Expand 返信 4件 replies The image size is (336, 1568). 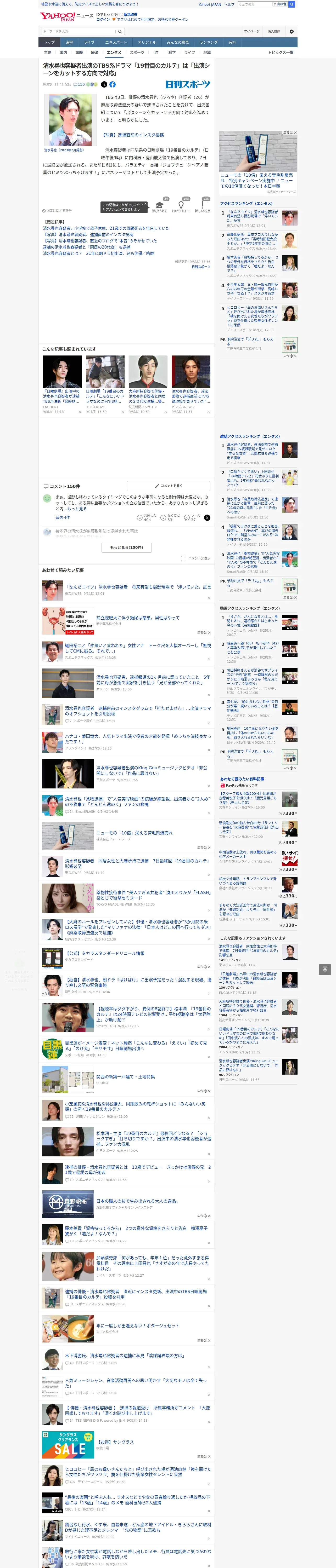coord(62,517)
